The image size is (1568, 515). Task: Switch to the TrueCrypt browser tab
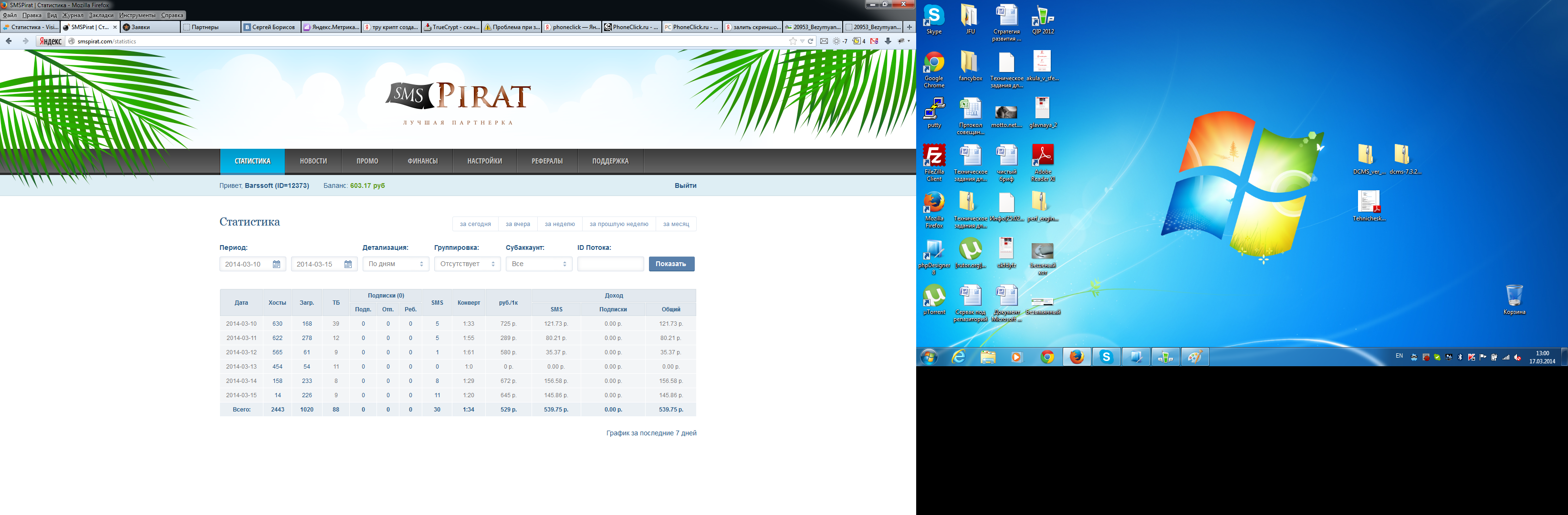pyautogui.click(x=452, y=27)
